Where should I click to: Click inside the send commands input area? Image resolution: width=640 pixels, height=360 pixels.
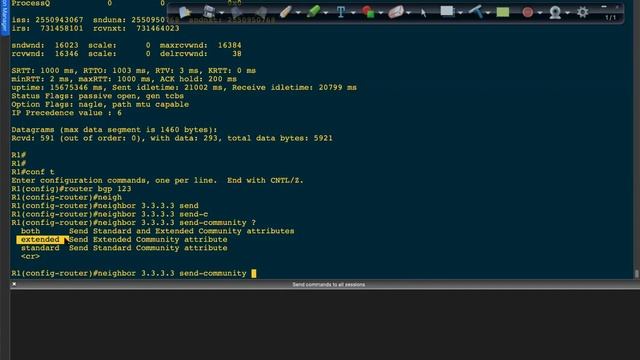[x=324, y=324]
